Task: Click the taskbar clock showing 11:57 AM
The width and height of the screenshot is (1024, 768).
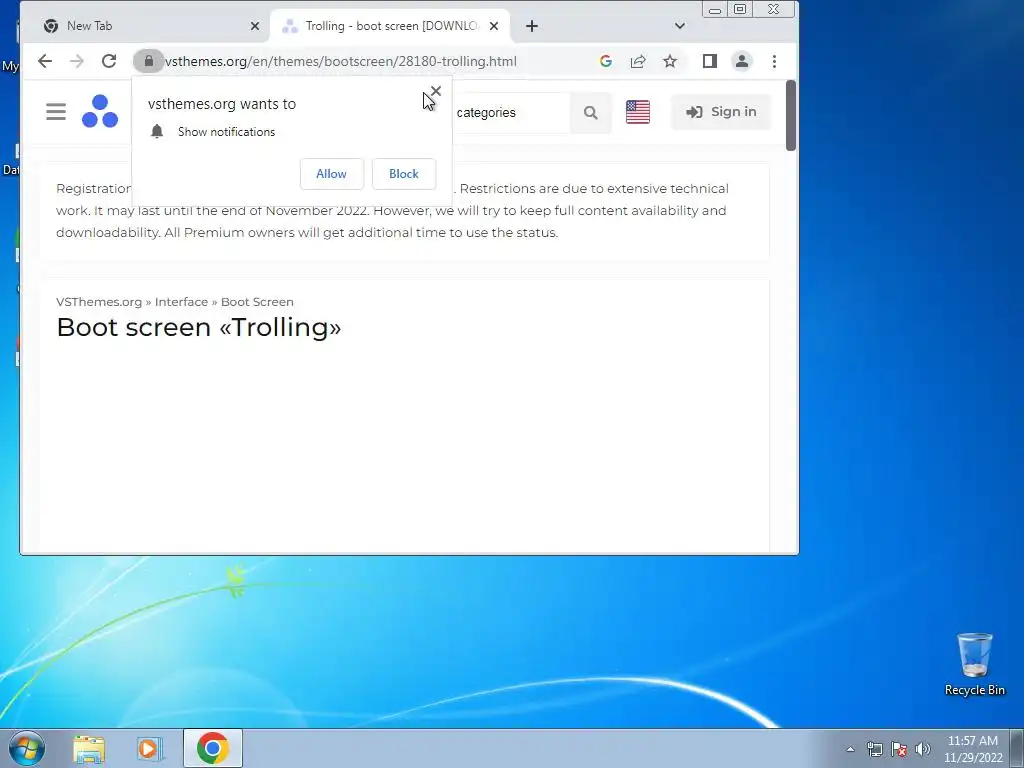Action: coord(972,748)
